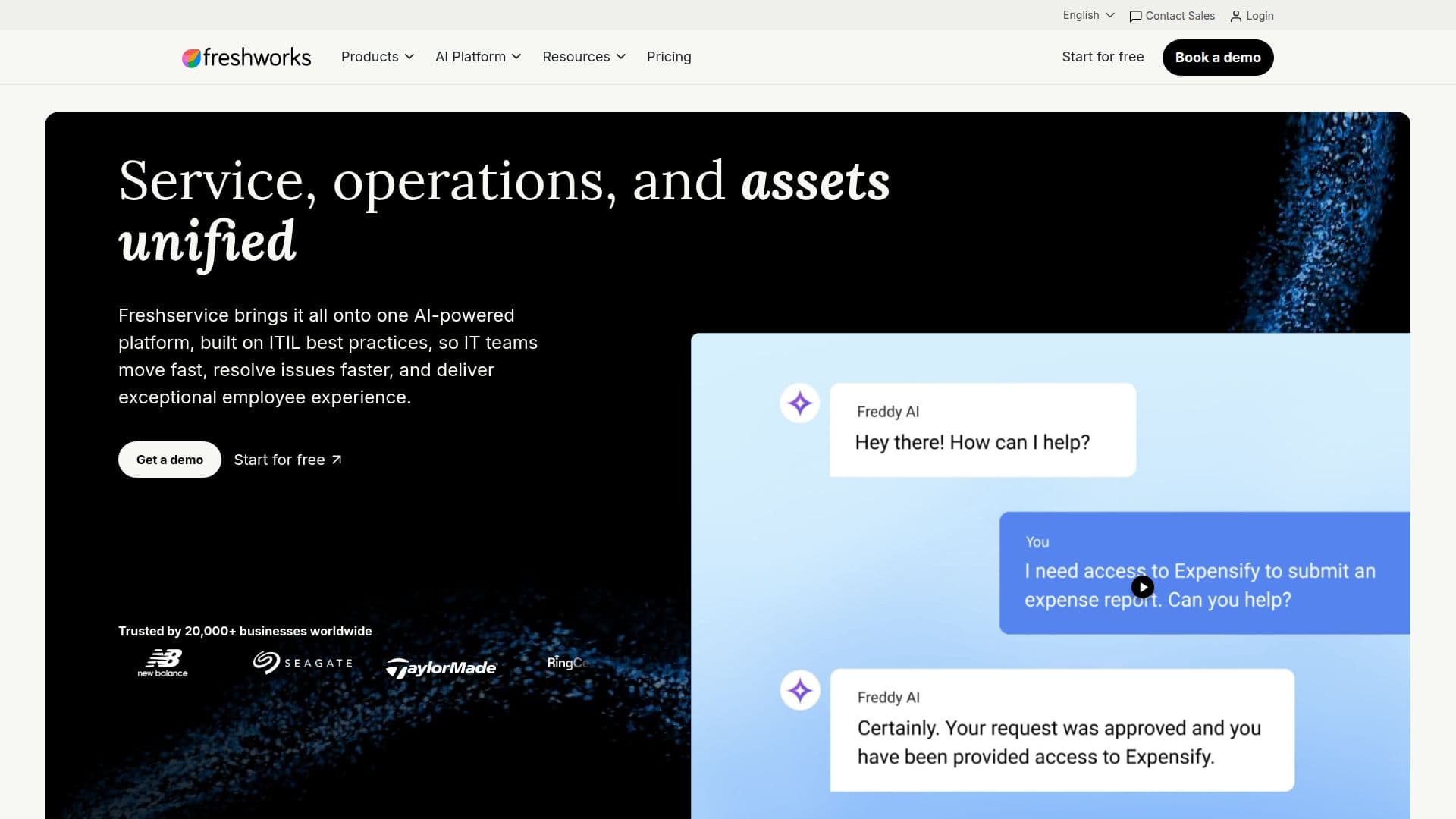This screenshot has height=819, width=1456.
Task: Open the Contact Sales link
Action: pyautogui.click(x=1172, y=16)
